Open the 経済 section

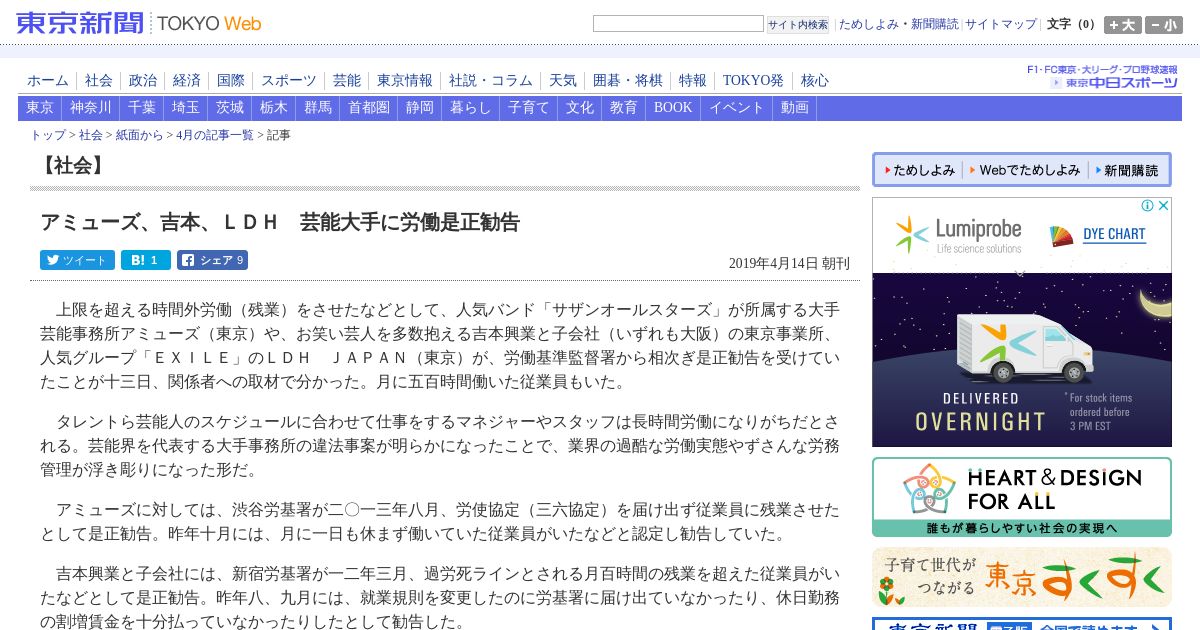(x=187, y=81)
